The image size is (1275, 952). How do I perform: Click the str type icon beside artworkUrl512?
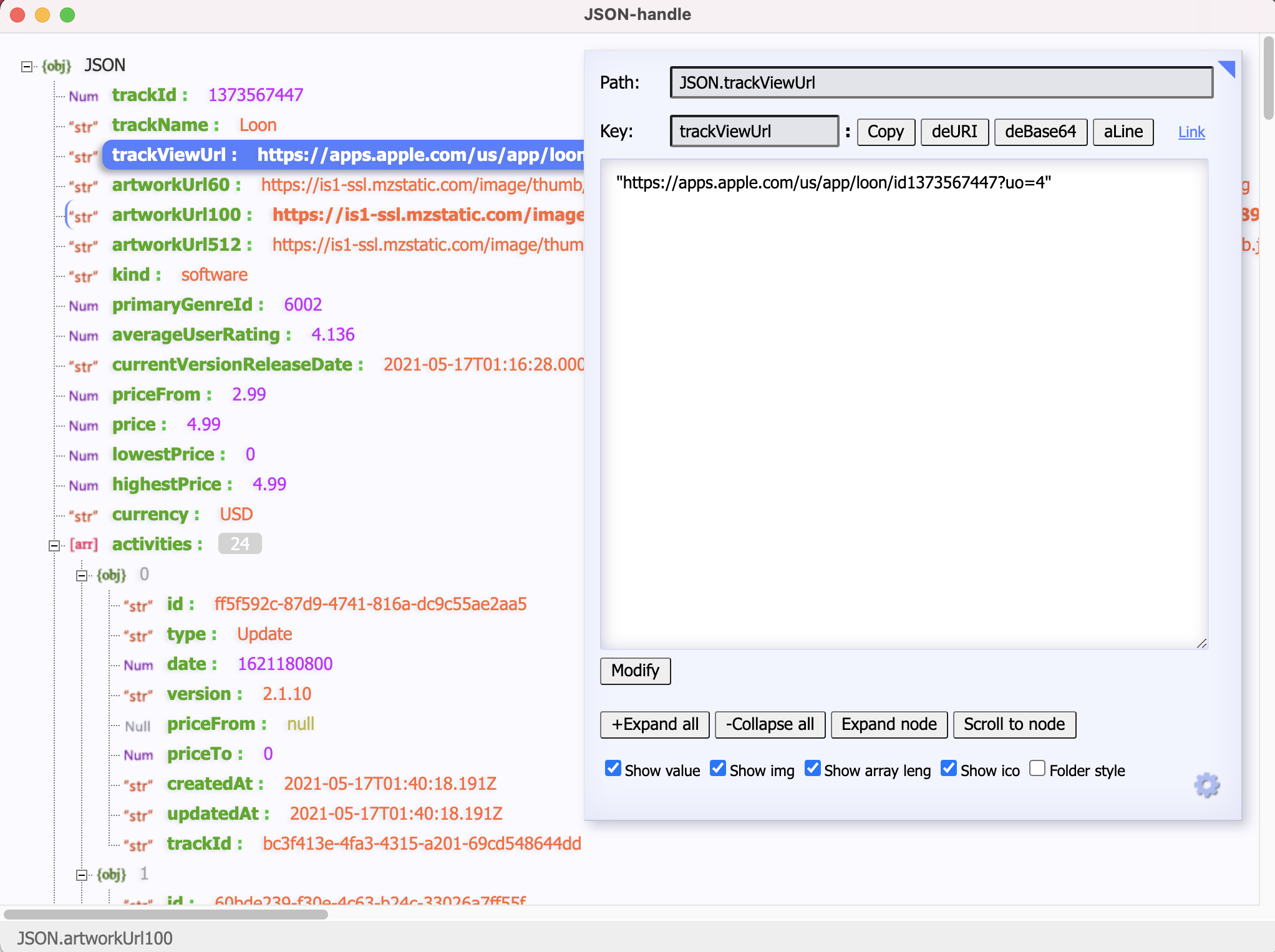84,246
